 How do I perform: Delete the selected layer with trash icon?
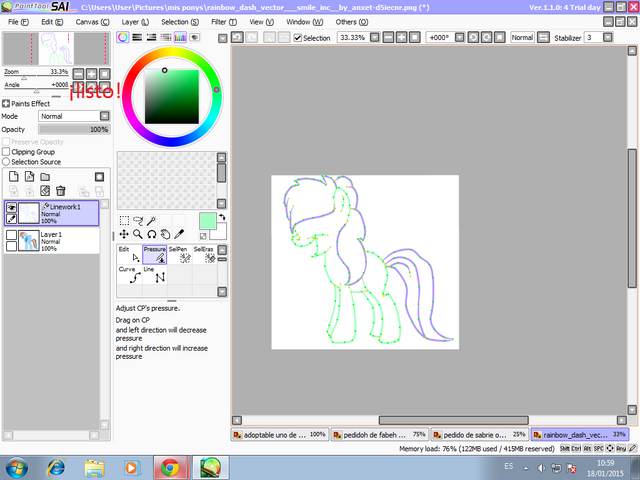point(60,191)
